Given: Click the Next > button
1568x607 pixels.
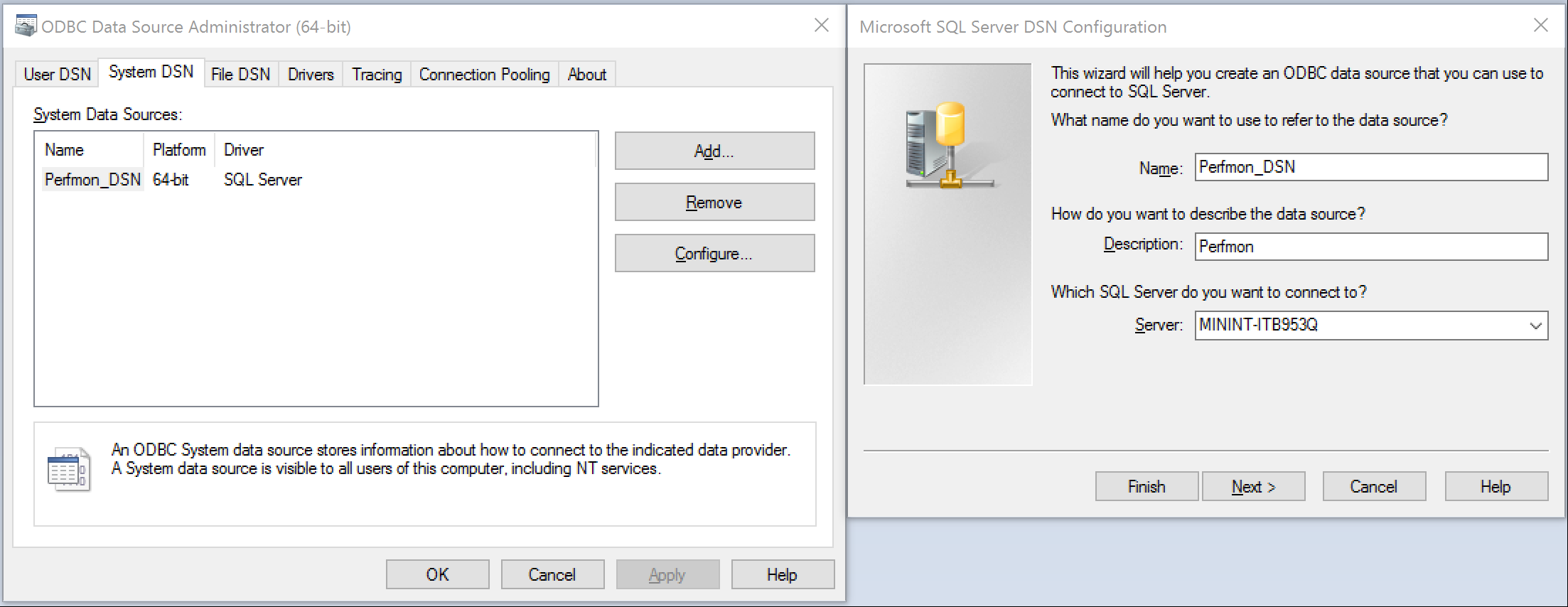Looking at the screenshot, I should coord(1254,486).
